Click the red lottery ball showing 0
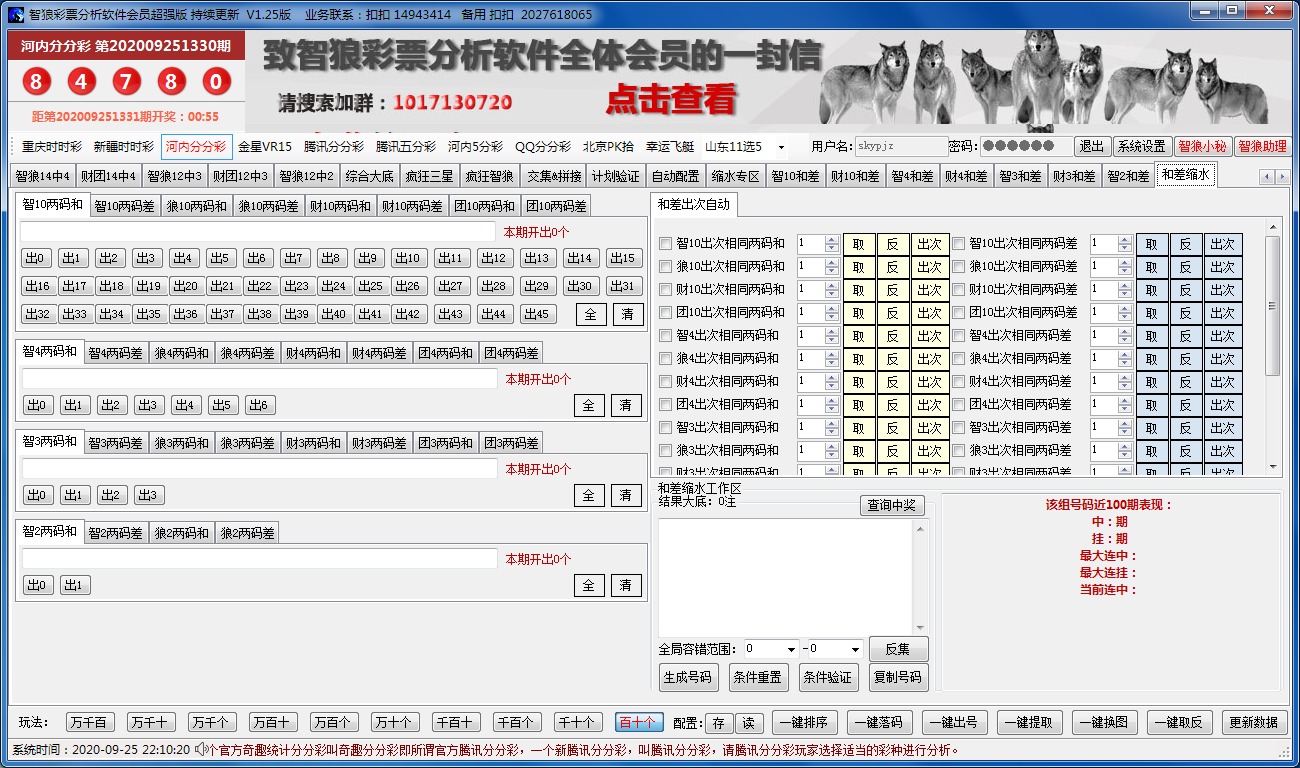Image resolution: width=1300 pixels, height=768 pixels. [x=216, y=81]
